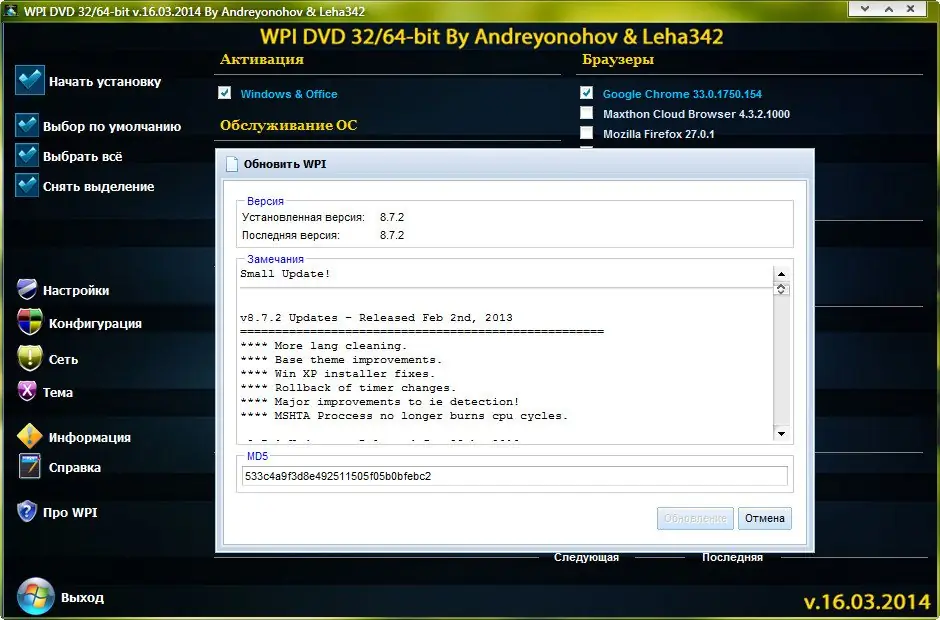Click the Тема label
Image resolution: width=940 pixels, height=620 pixels.
[58, 392]
